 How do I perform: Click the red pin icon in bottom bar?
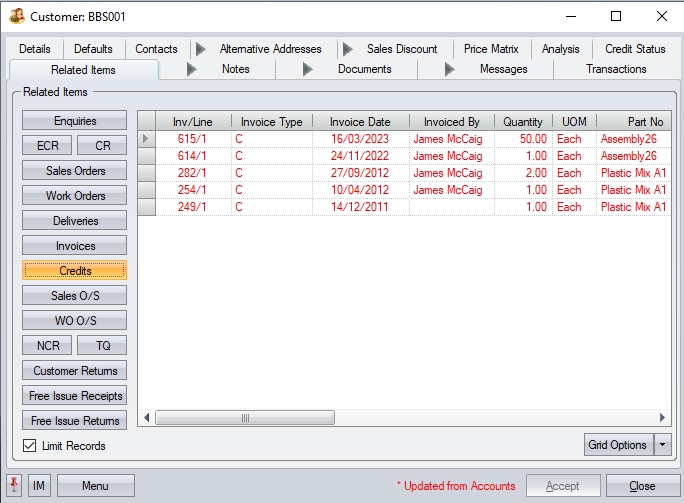14,486
